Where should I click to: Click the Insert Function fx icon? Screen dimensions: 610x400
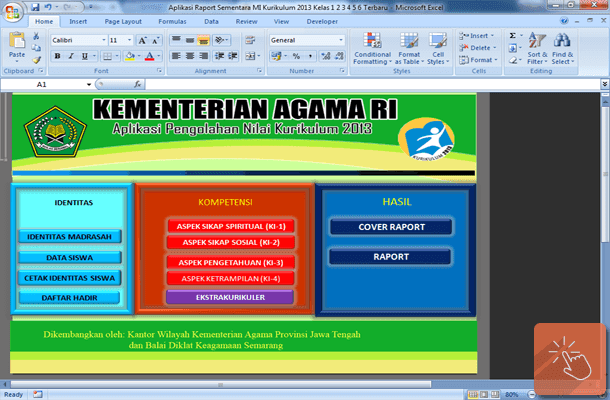coord(137,84)
